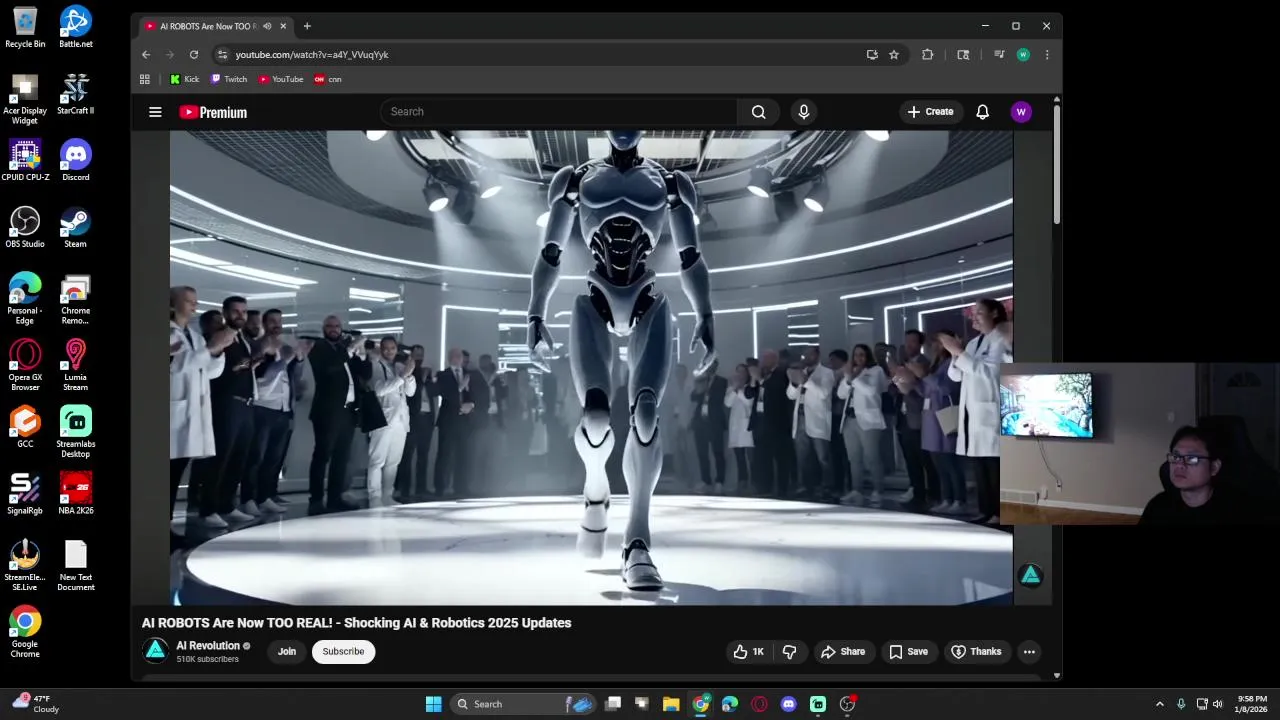
Task: Open the weather widget showing Cloudy
Action: pos(35,704)
